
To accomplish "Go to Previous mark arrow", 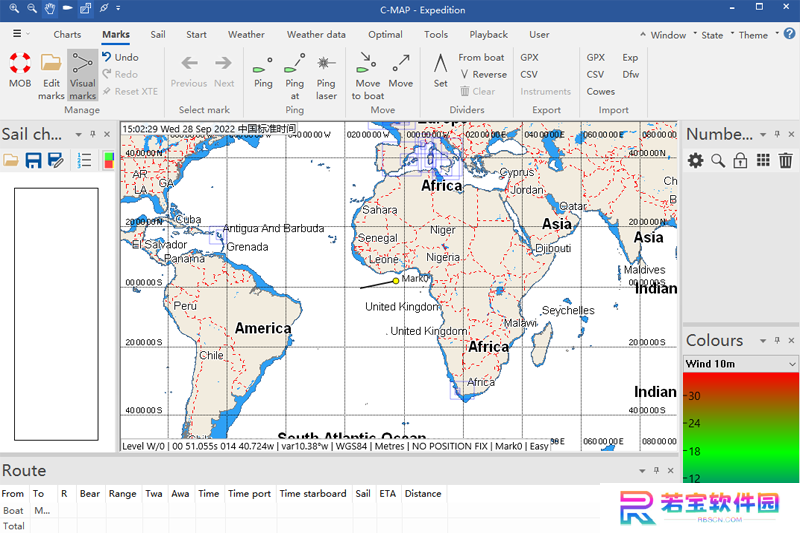I will tap(189, 63).
